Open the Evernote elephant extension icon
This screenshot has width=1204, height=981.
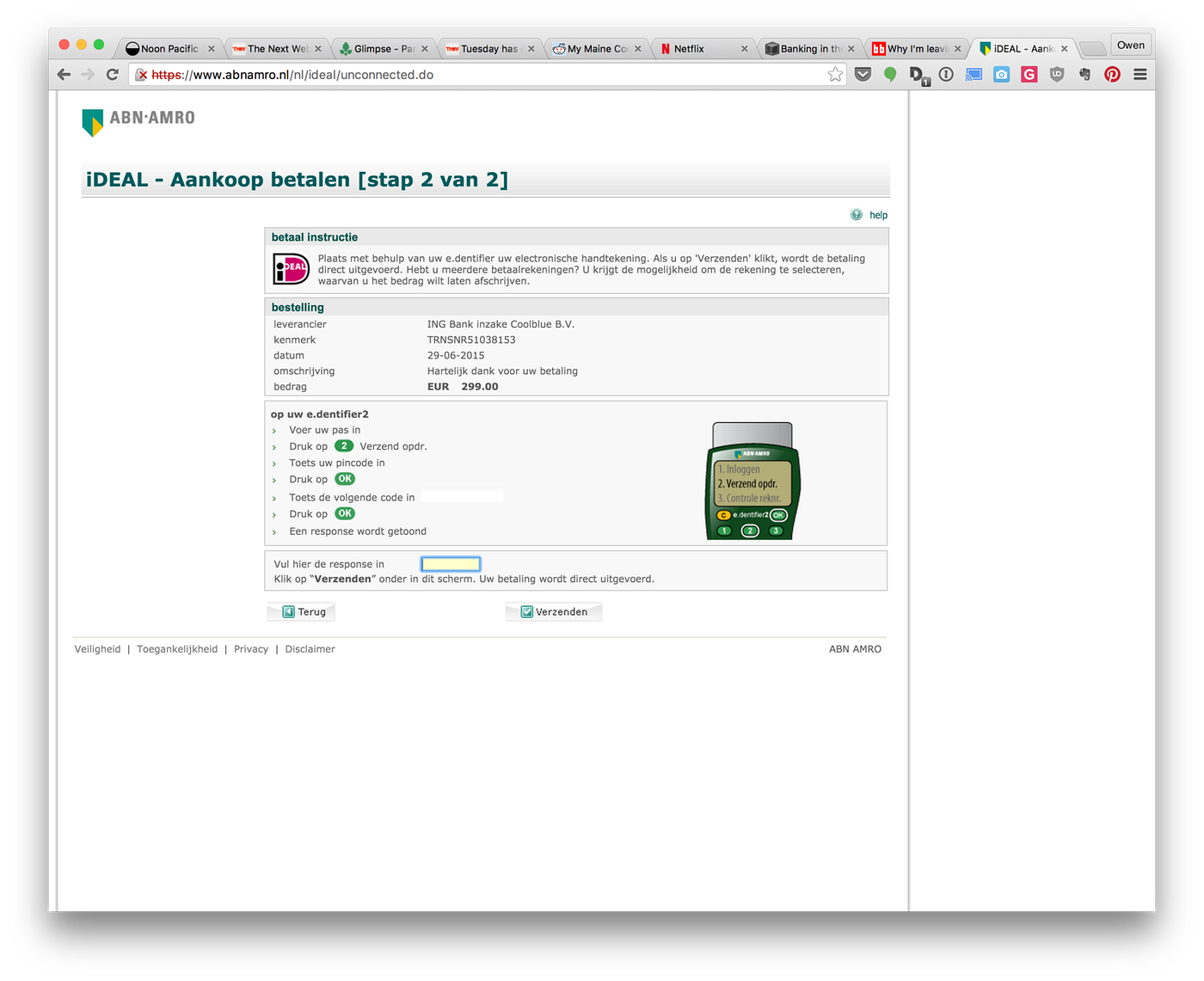click(1084, 75)
